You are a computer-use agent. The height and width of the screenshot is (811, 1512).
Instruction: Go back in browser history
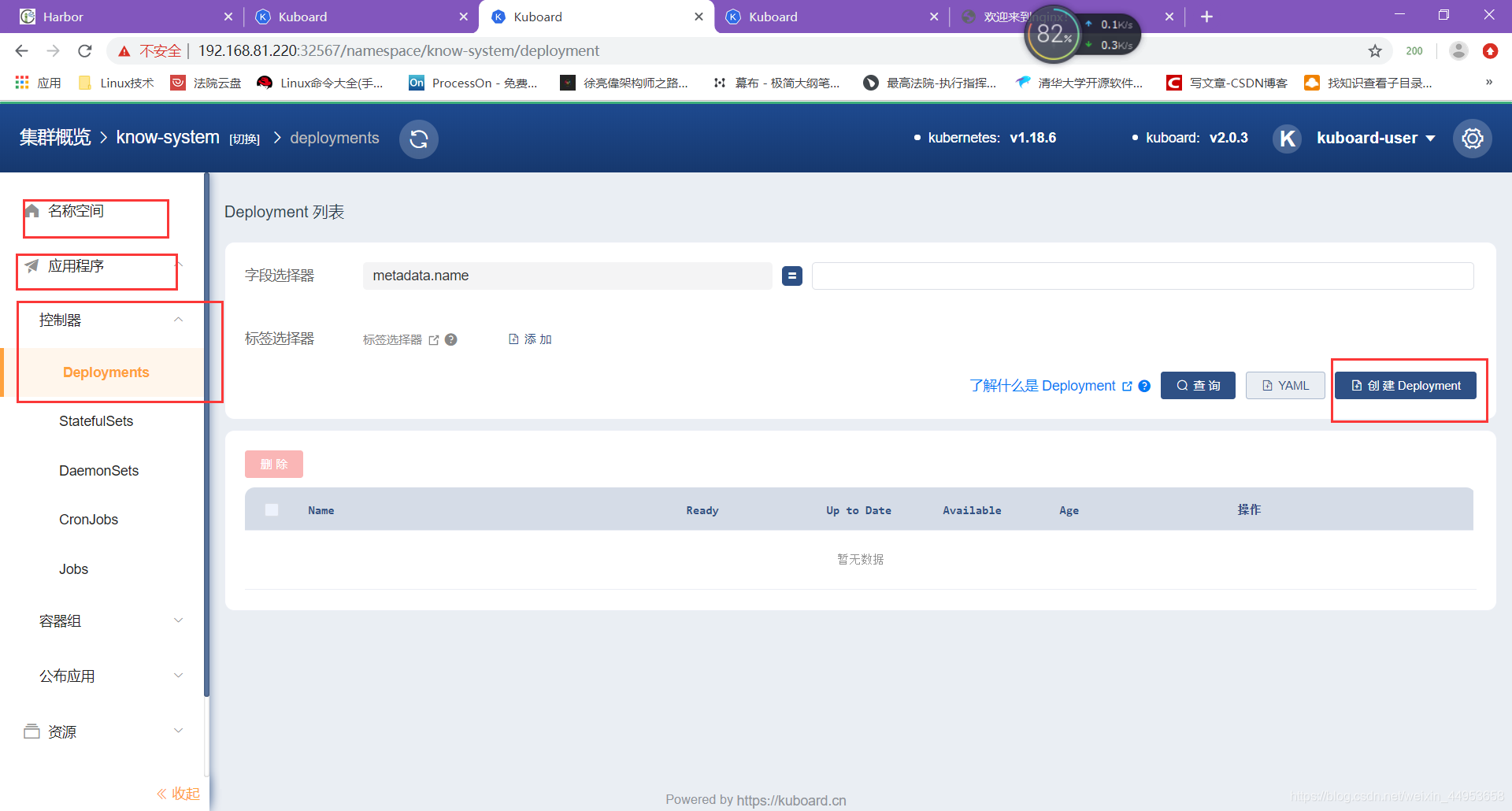coord(21,51)
